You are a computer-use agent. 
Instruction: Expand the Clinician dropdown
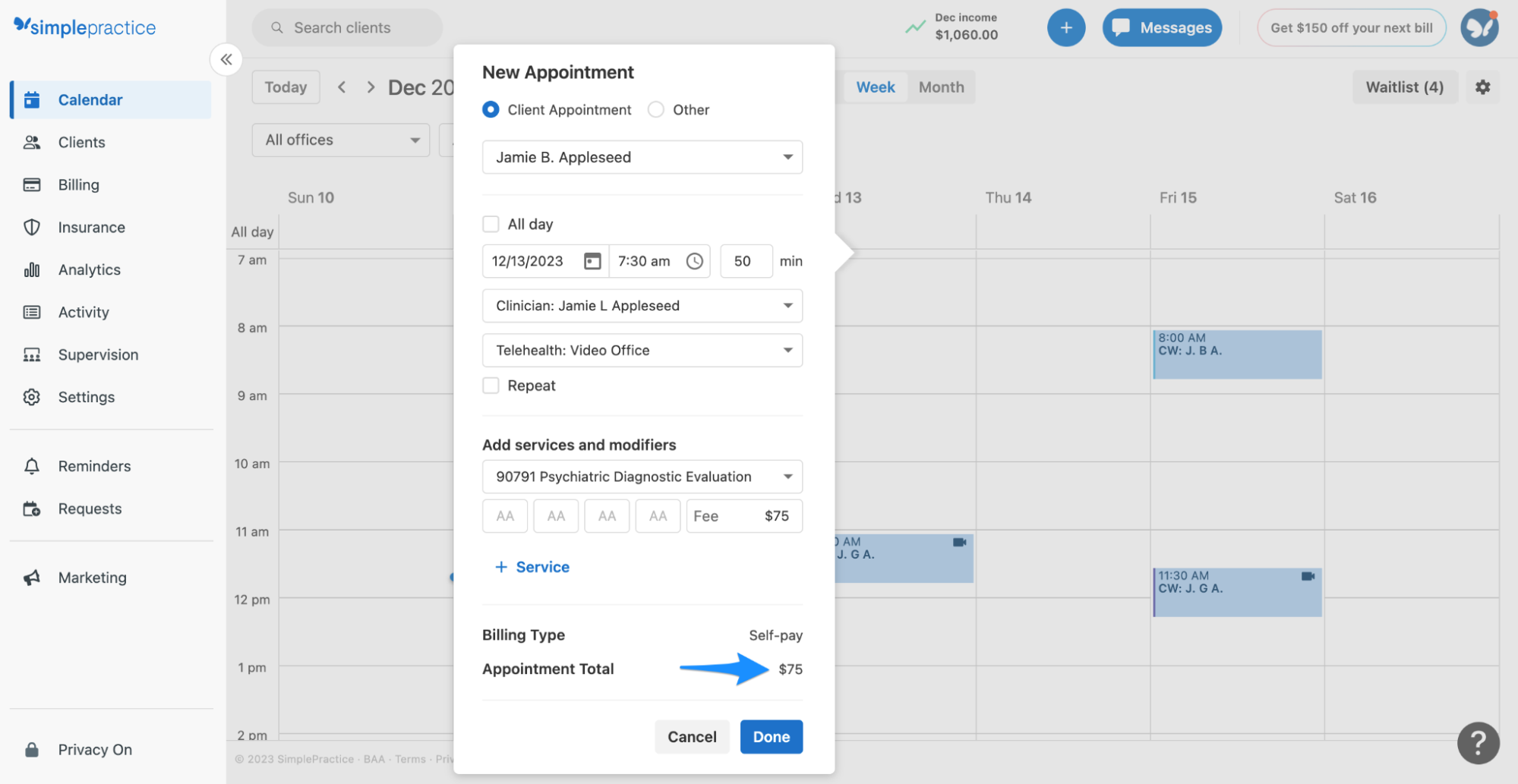click(642, 306)
